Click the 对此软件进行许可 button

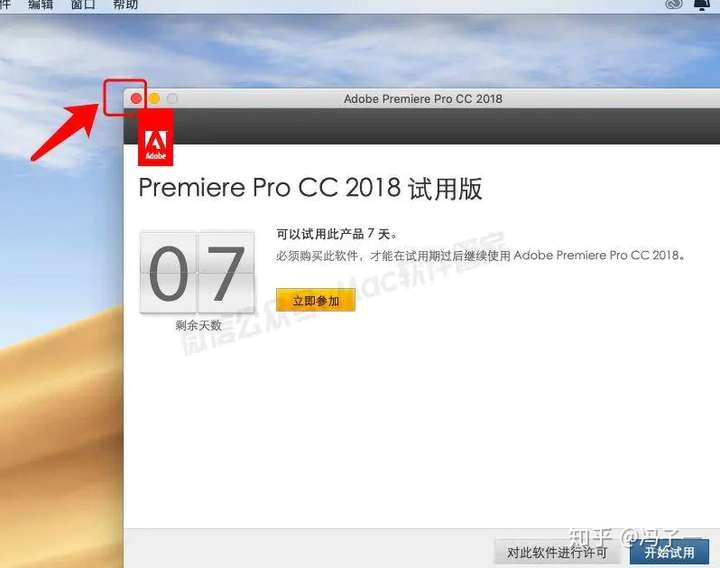(557, 552)
